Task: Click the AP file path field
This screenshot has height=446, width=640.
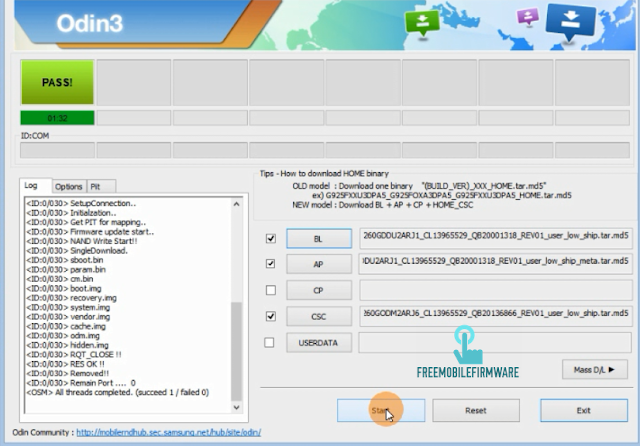Action: coord(496,264)
